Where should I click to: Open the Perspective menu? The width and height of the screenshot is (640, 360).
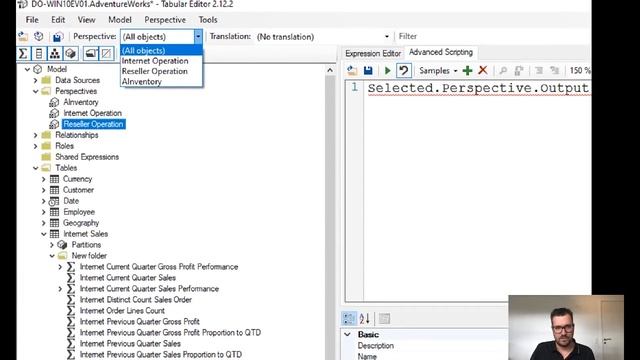[x=165, y=20]
